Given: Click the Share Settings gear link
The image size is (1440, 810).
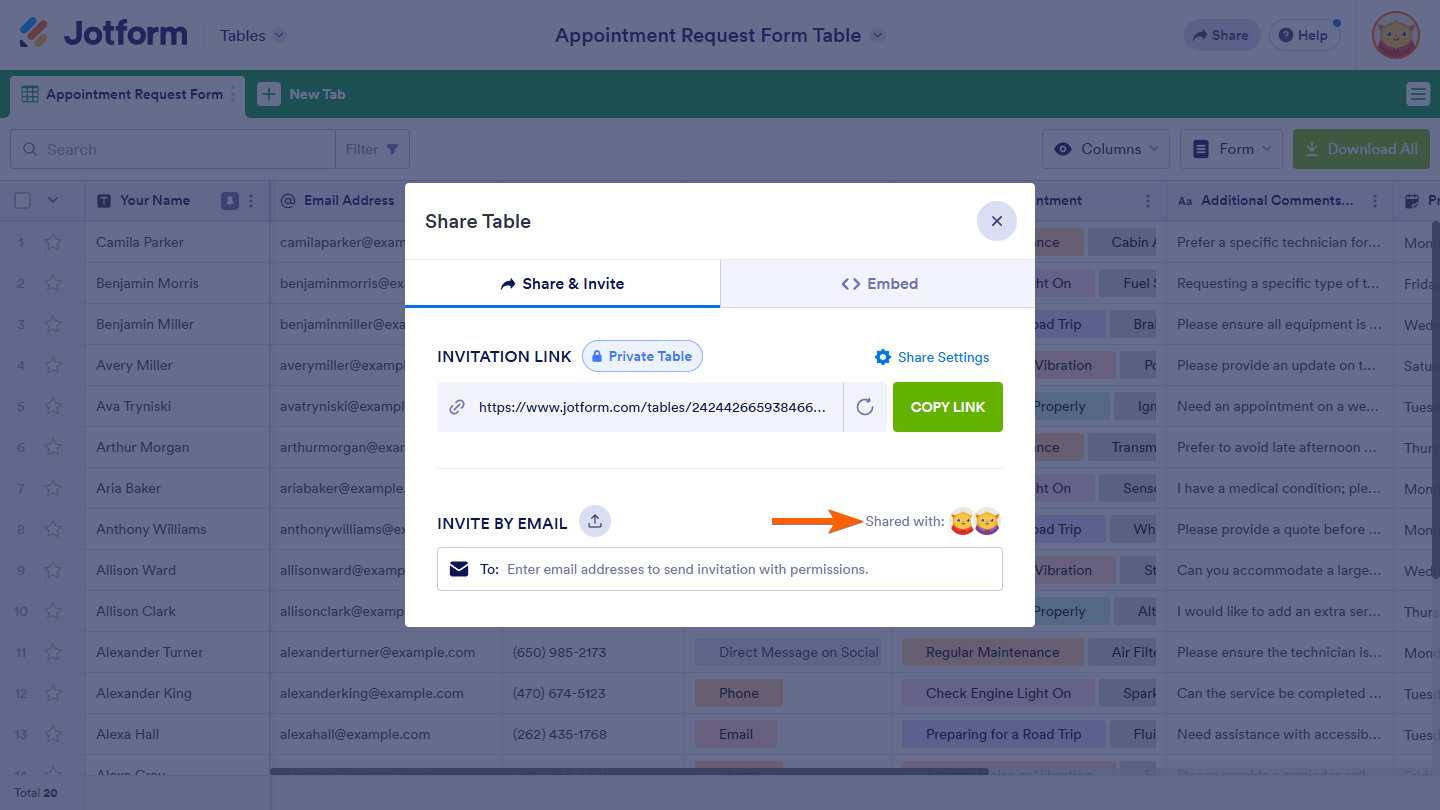Looking at the screenshot, I should pos(932,357).
